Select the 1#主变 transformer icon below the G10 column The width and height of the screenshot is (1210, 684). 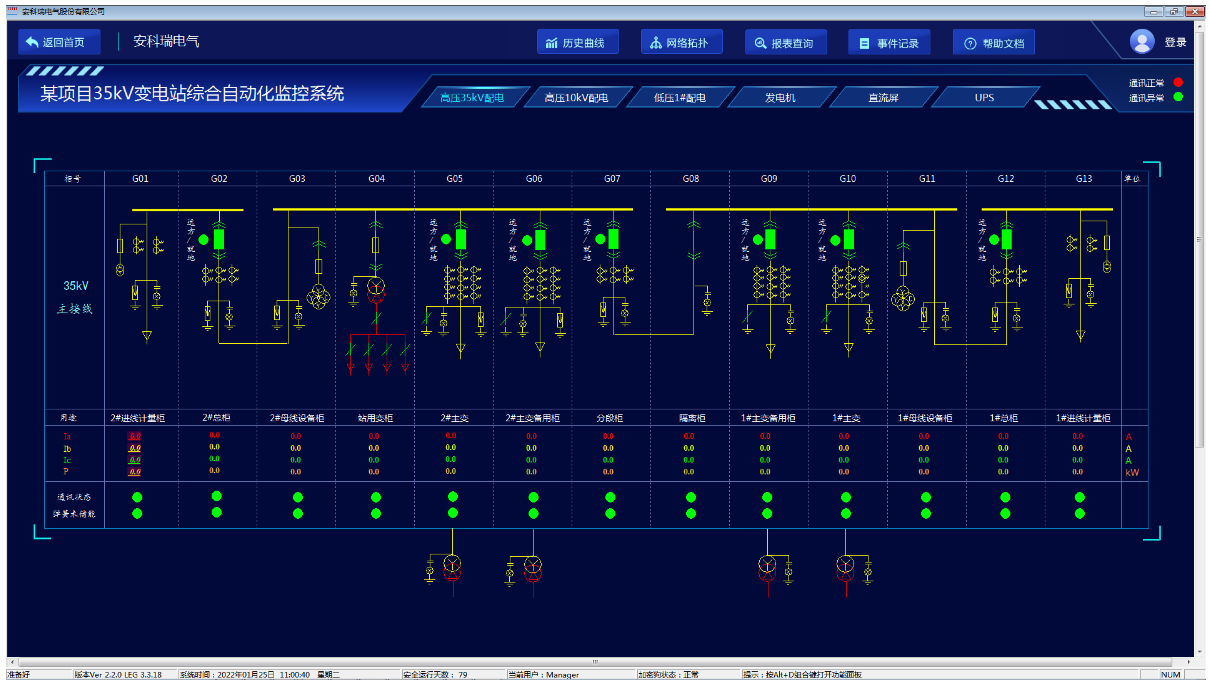tap(847, 567)
